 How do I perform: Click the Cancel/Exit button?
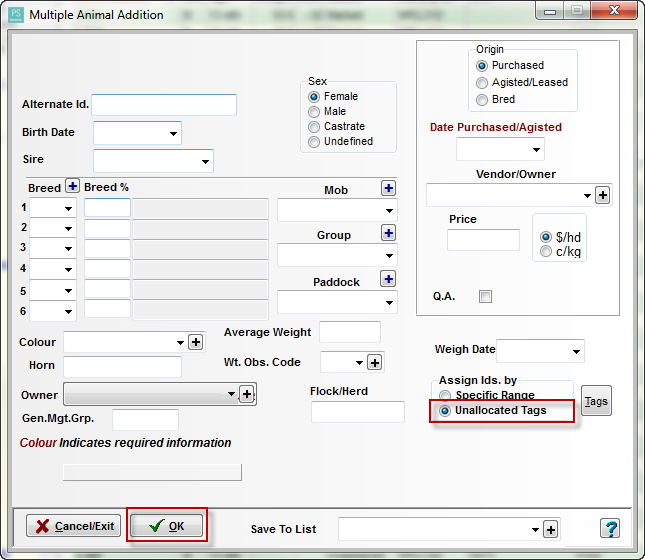click(x=71, y=526)
